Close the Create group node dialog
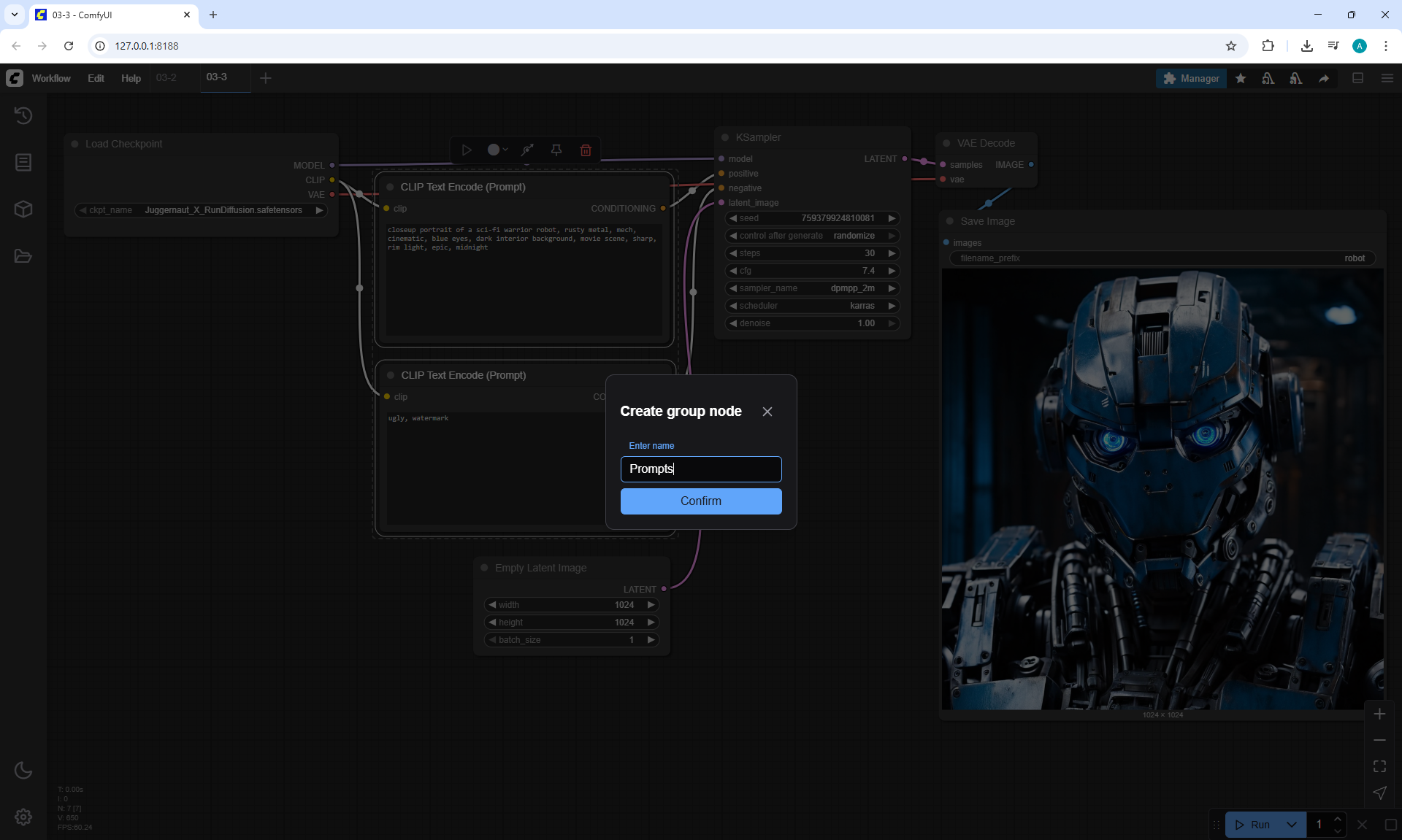 coord(767,412)
